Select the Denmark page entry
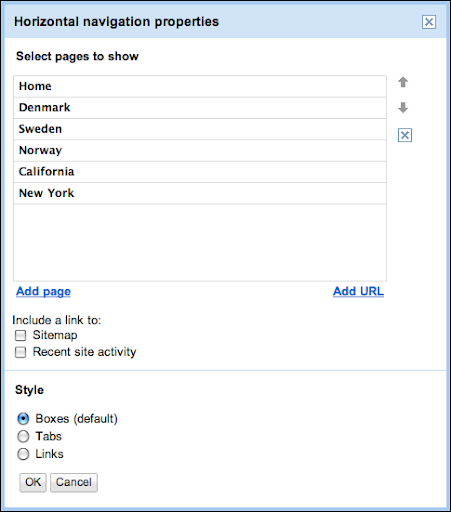The width and height of the screenshot is (451, 512). [200, 108]
